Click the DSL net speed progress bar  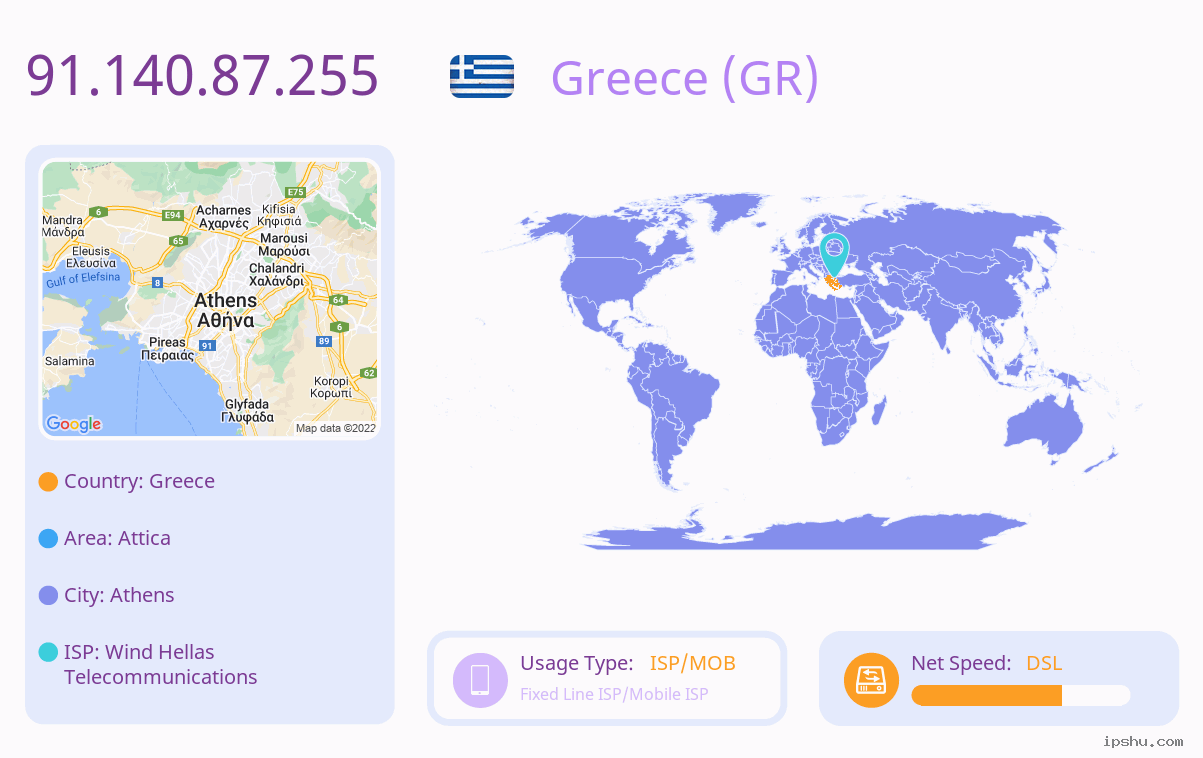pyautogui.click(x=1021, y=696)
